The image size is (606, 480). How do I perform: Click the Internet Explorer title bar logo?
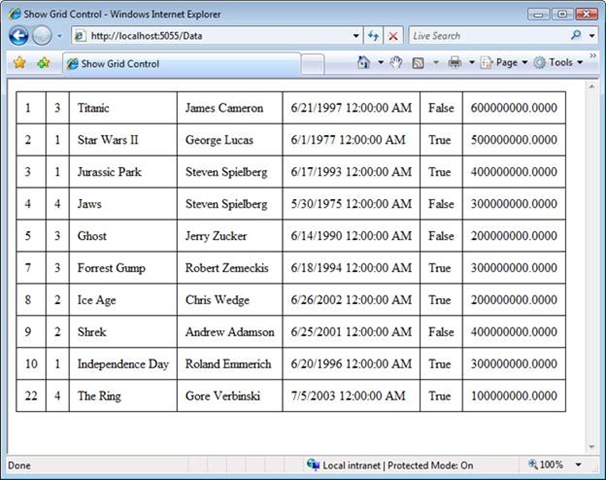[15, 14]
